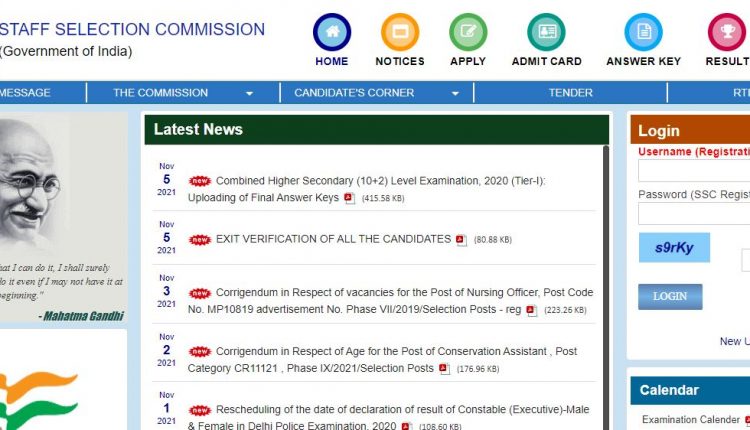
Task: Open the Notices icon
Action: pyautogui.click(x=400, y=32)
